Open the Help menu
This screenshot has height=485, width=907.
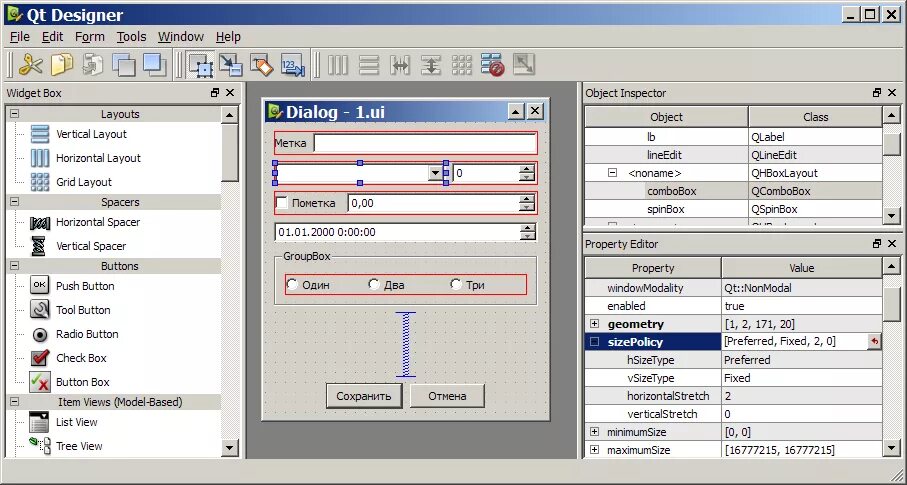(228, 37)
